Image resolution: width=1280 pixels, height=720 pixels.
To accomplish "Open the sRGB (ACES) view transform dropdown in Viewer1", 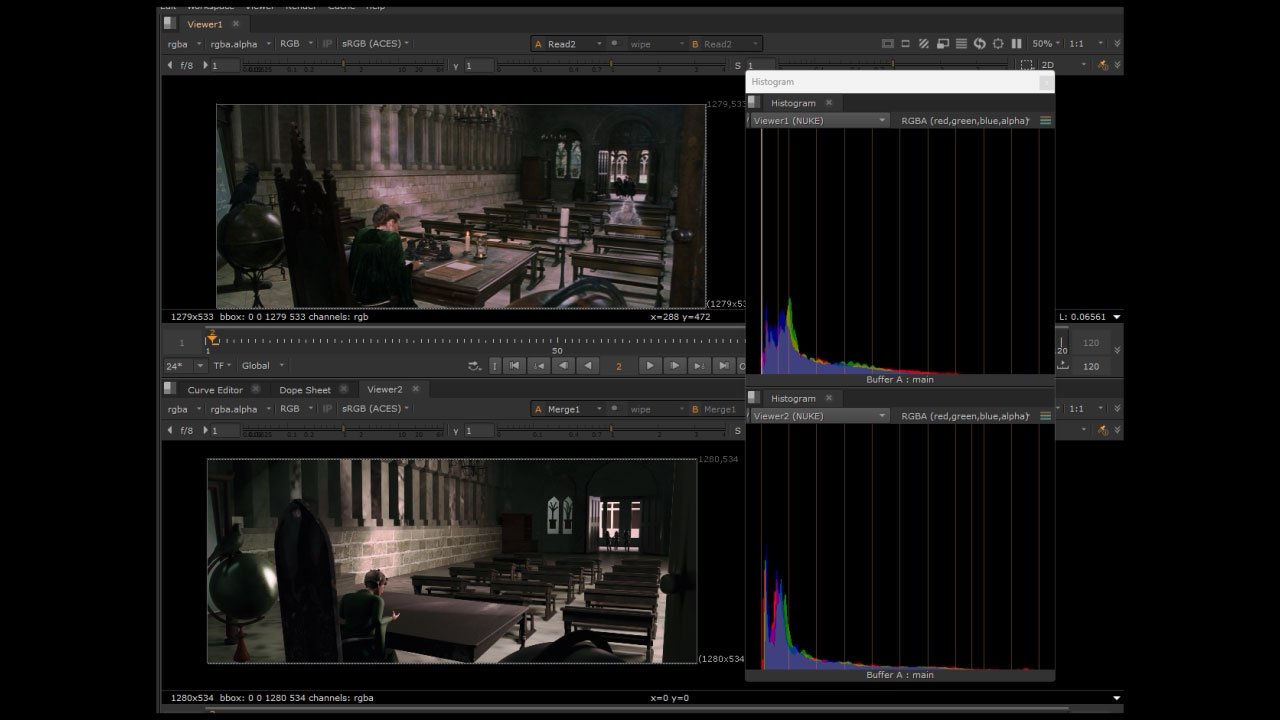I will pos(375,44).
